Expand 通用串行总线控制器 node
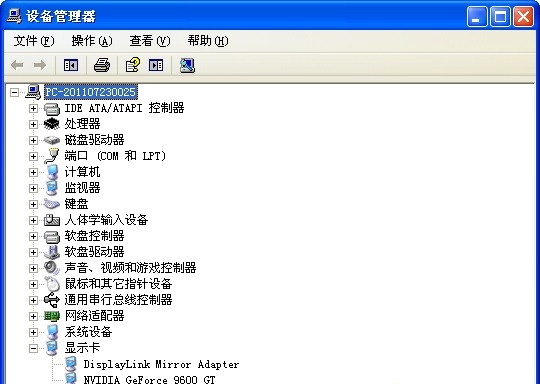Screen dimensions: 540x384 coord(33,300)
